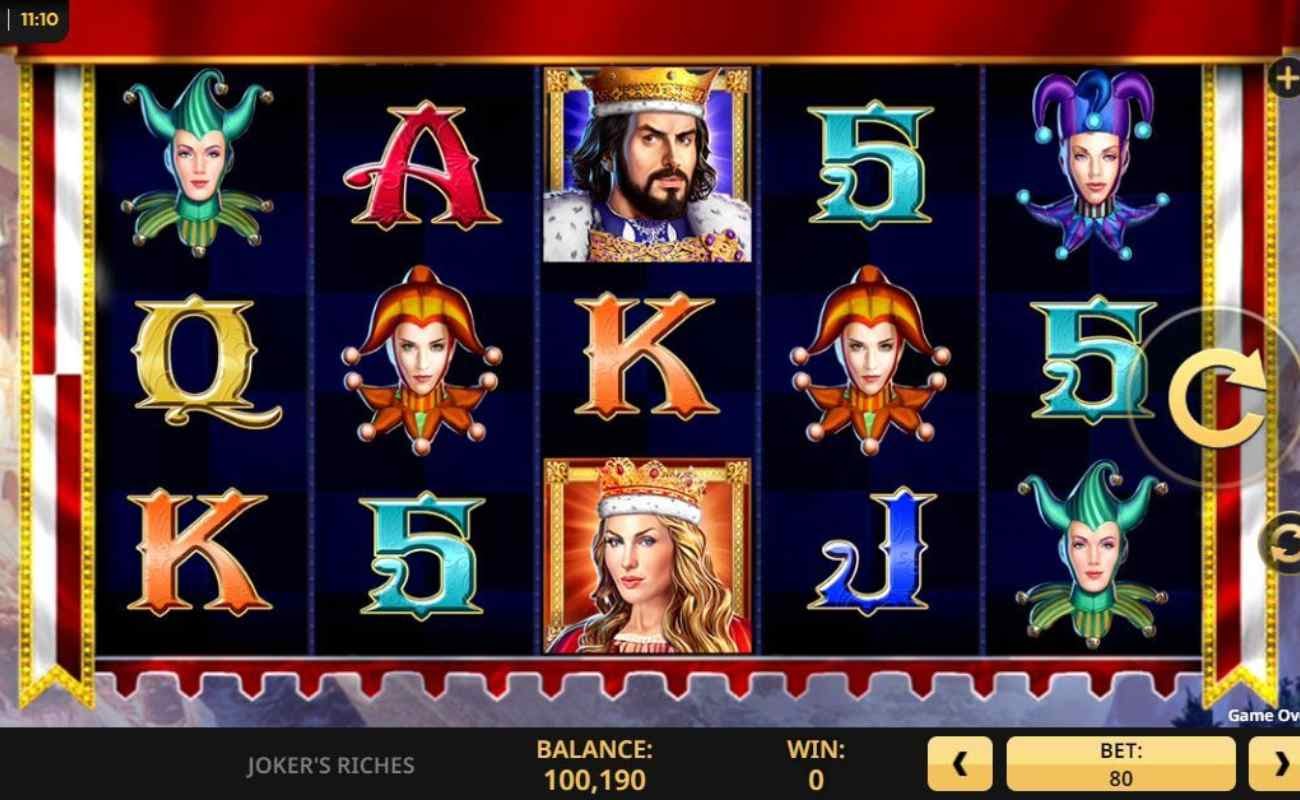1300x800 pixels.
Task: Click the orange jester on the second reel
Action: (x=421, y=359)
